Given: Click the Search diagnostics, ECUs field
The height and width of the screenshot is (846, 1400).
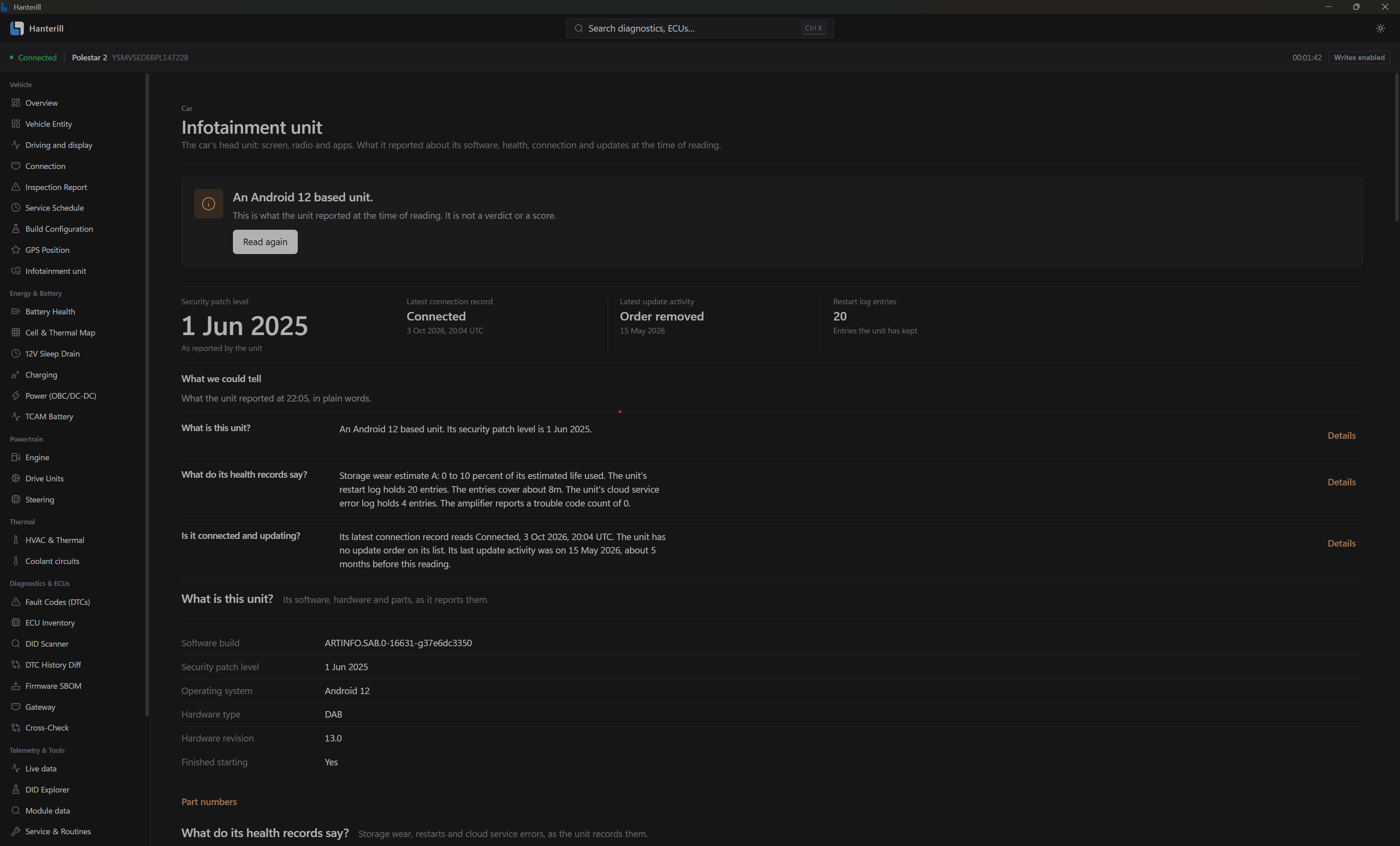Looking at the screenshot, I should click(700, 28).
